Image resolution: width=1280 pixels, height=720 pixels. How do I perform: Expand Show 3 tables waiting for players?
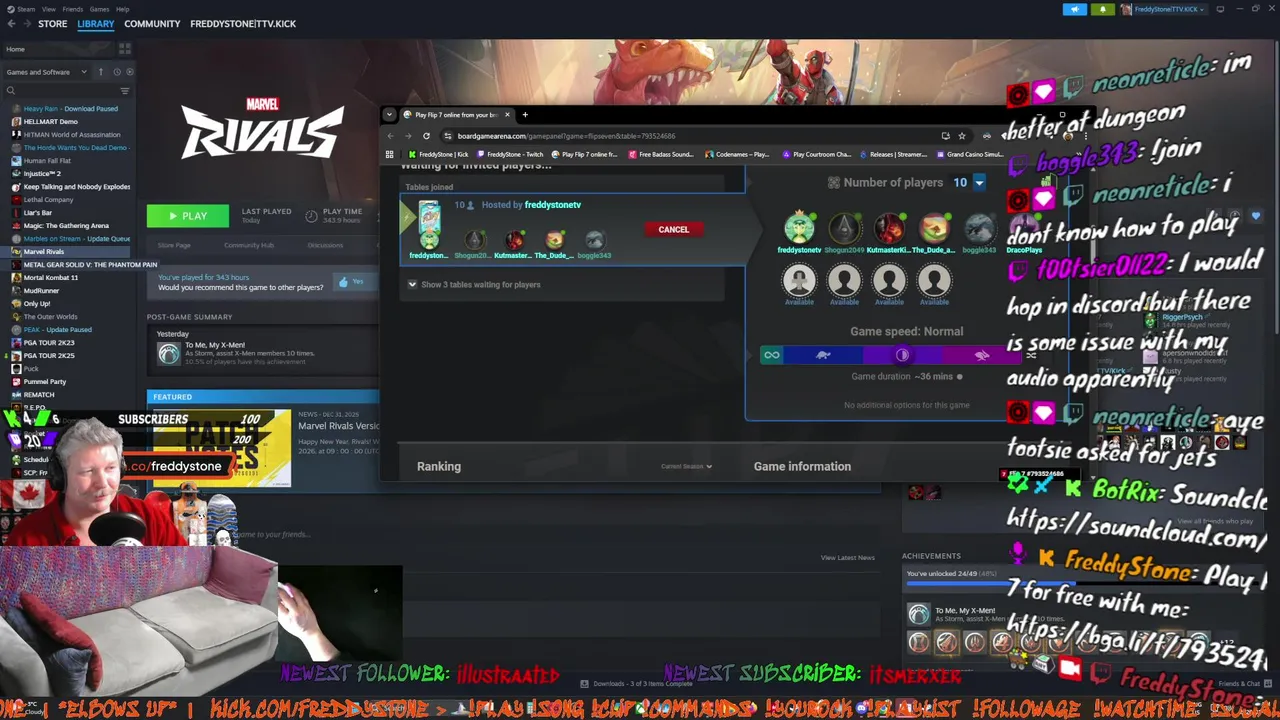pyautogui.click(x=473, y=284)
